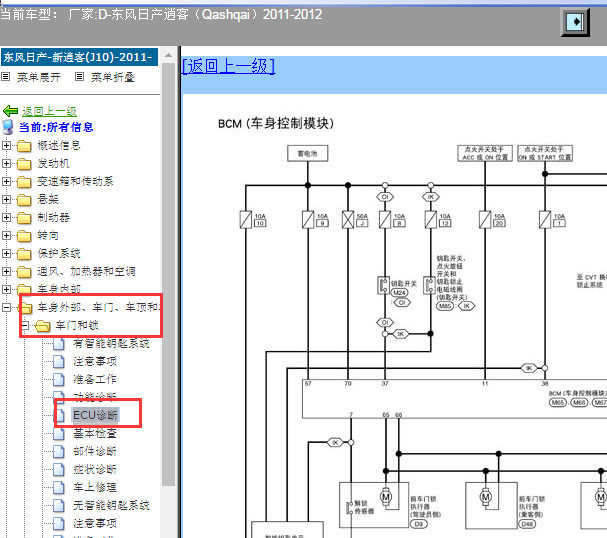Click the document icon for ECU诊断

pos(60,415)
